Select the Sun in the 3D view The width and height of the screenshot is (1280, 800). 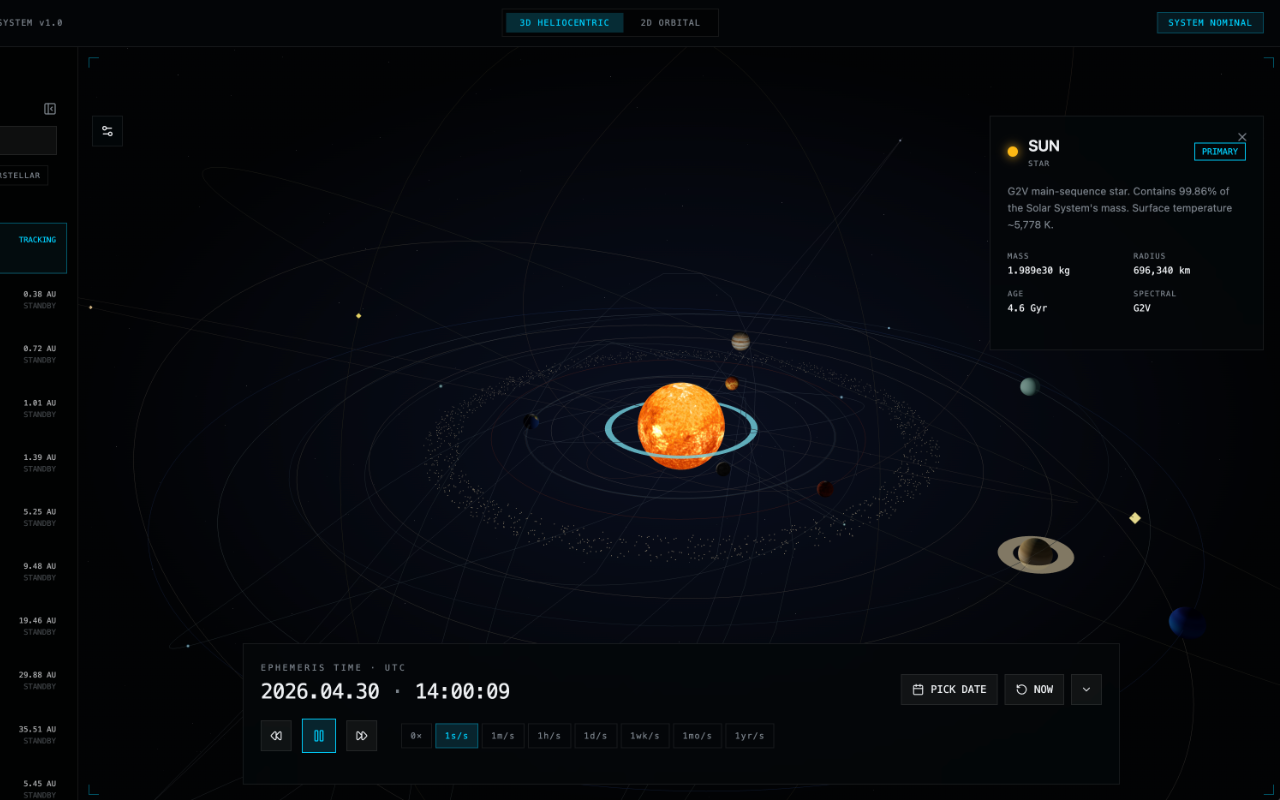(681, 426)
